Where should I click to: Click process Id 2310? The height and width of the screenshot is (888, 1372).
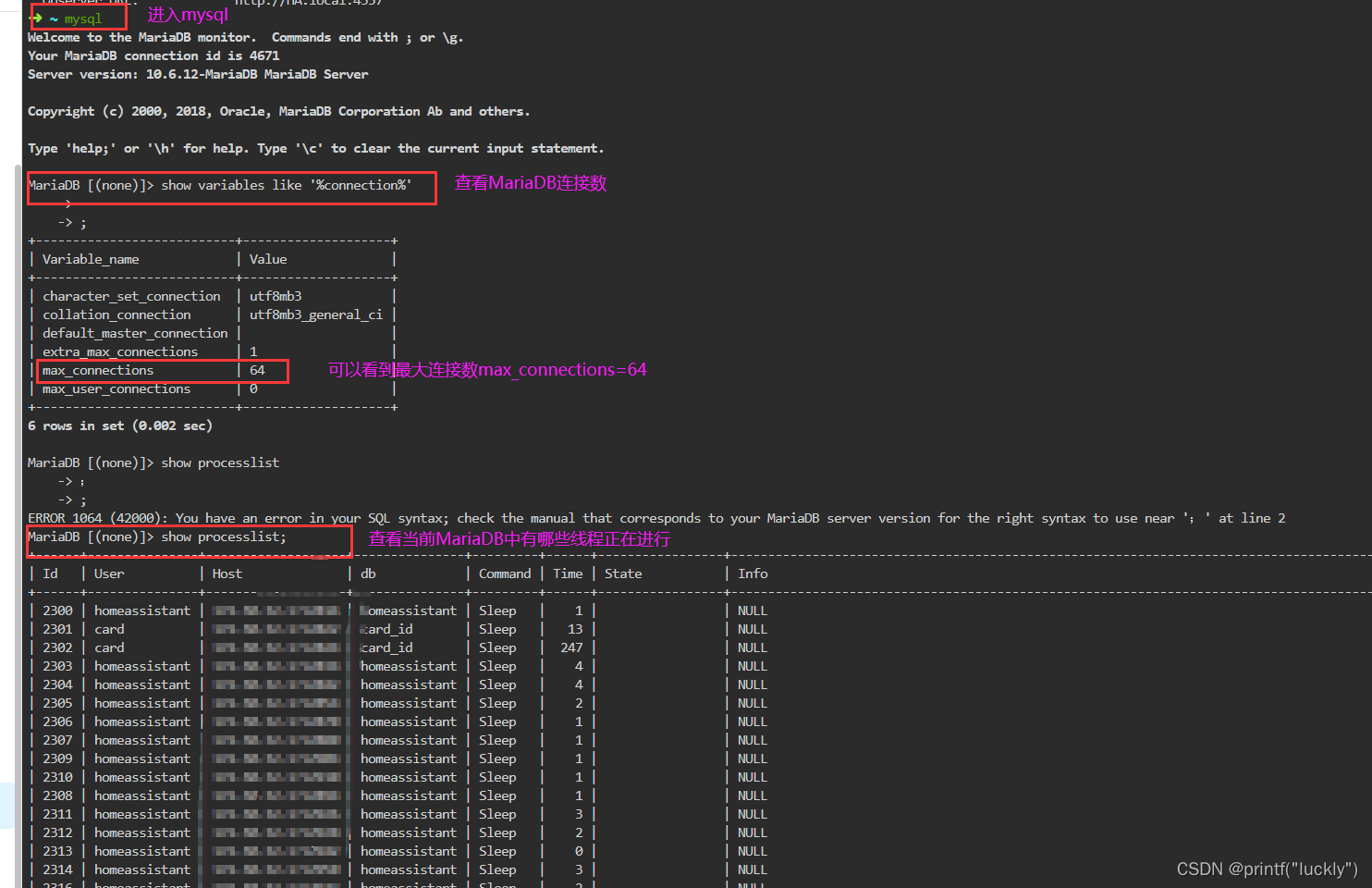tap(57, 777)
